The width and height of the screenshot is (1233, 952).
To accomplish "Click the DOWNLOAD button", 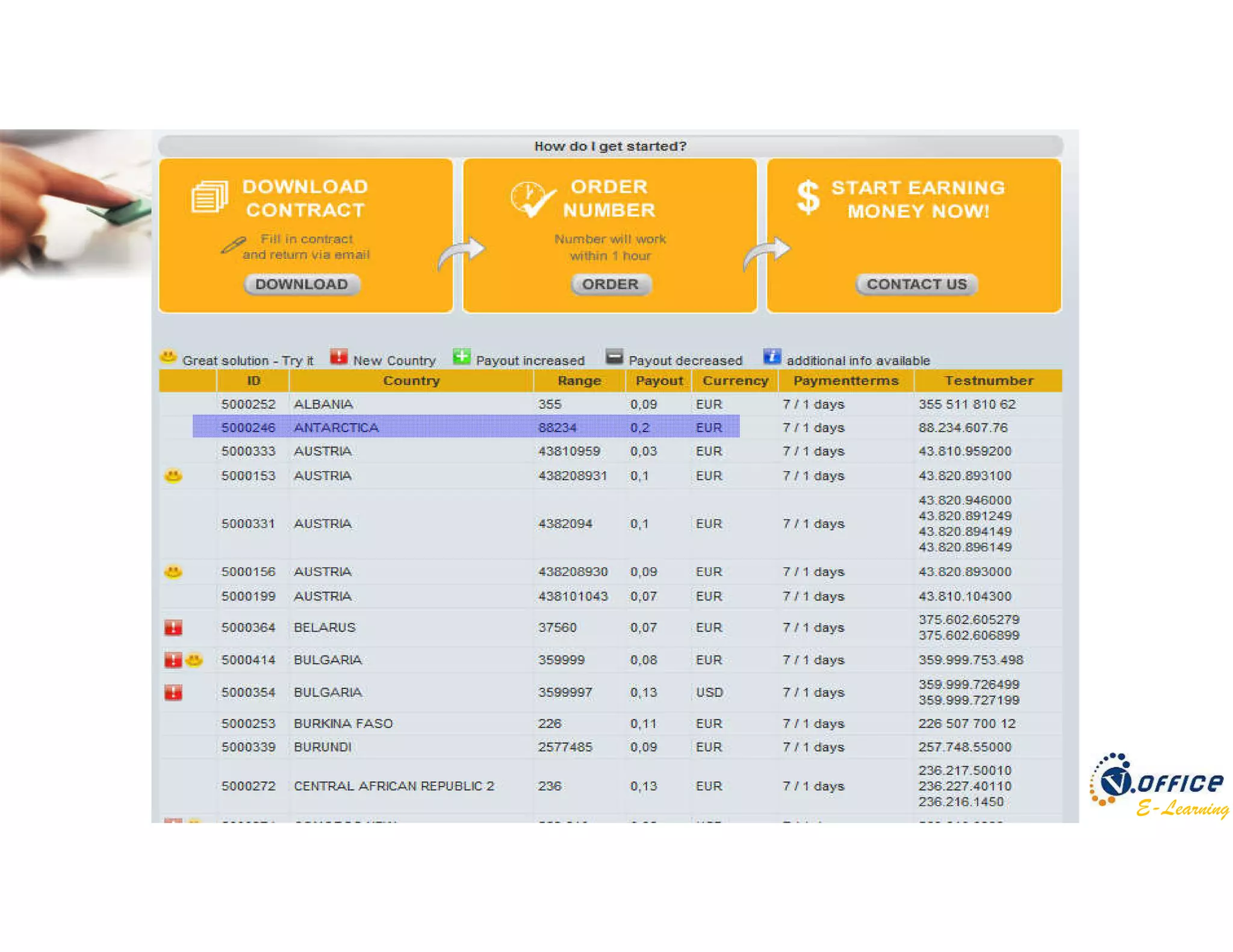I will coord(302,284).
